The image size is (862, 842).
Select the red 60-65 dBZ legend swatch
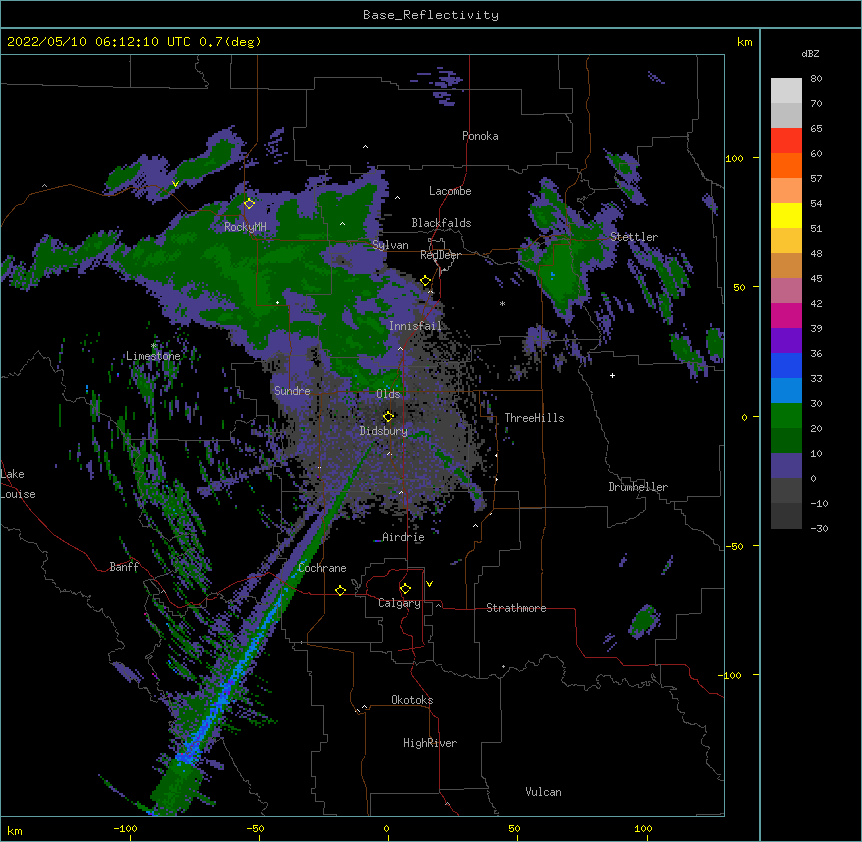click(x=786, y=141)
